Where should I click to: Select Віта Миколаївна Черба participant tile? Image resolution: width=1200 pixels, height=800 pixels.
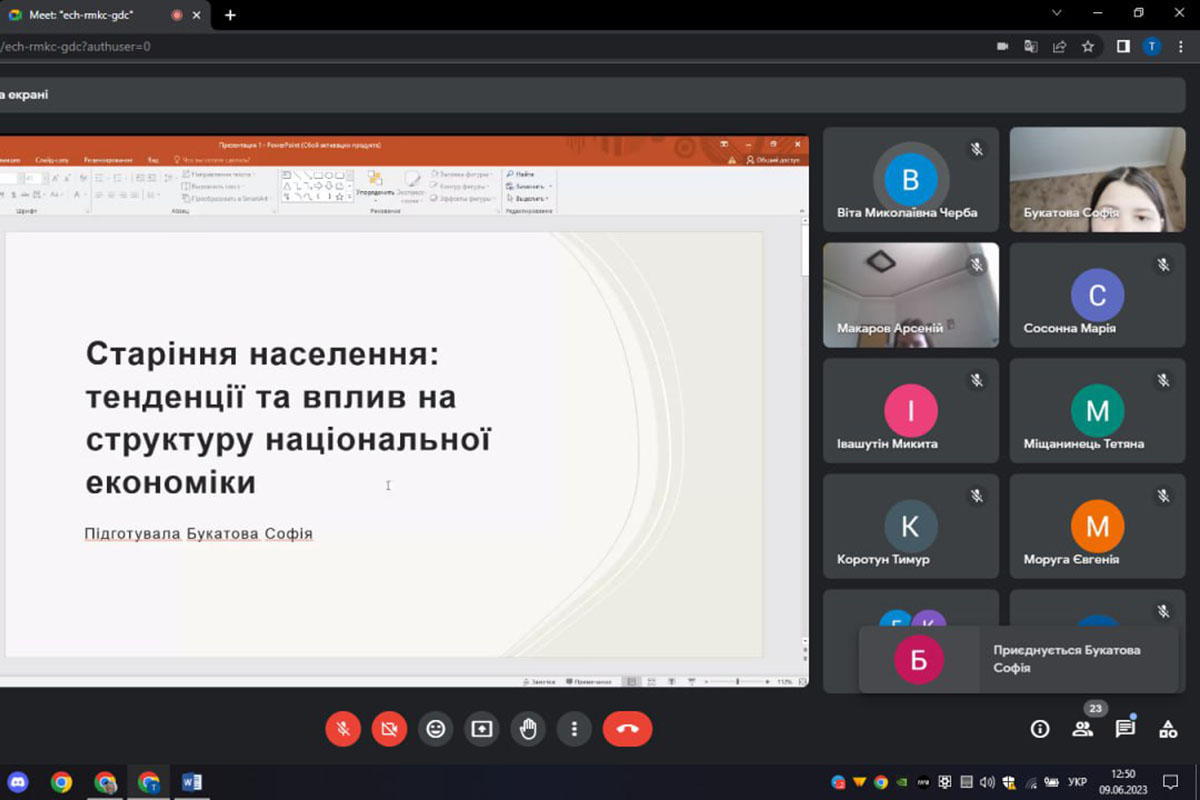[x=911, y=180]
